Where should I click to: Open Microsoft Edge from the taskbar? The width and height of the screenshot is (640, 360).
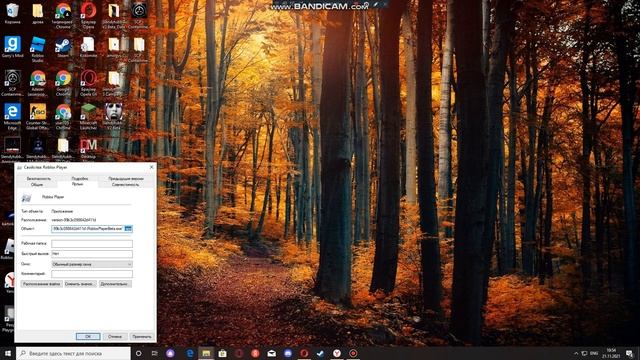click(190, 353)
